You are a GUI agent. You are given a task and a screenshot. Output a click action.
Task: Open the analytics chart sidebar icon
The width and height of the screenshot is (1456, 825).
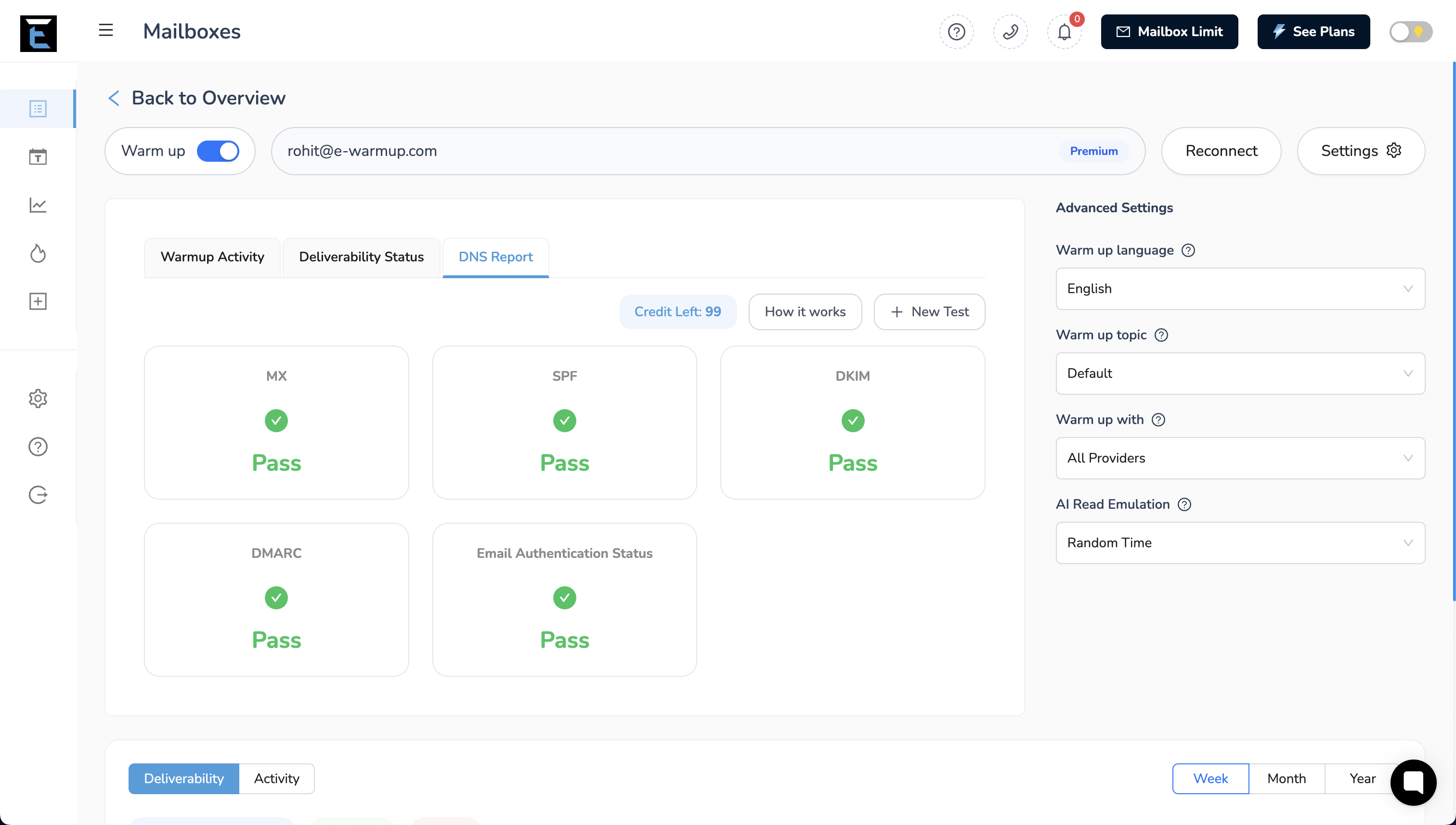click(x=38, y=205)
